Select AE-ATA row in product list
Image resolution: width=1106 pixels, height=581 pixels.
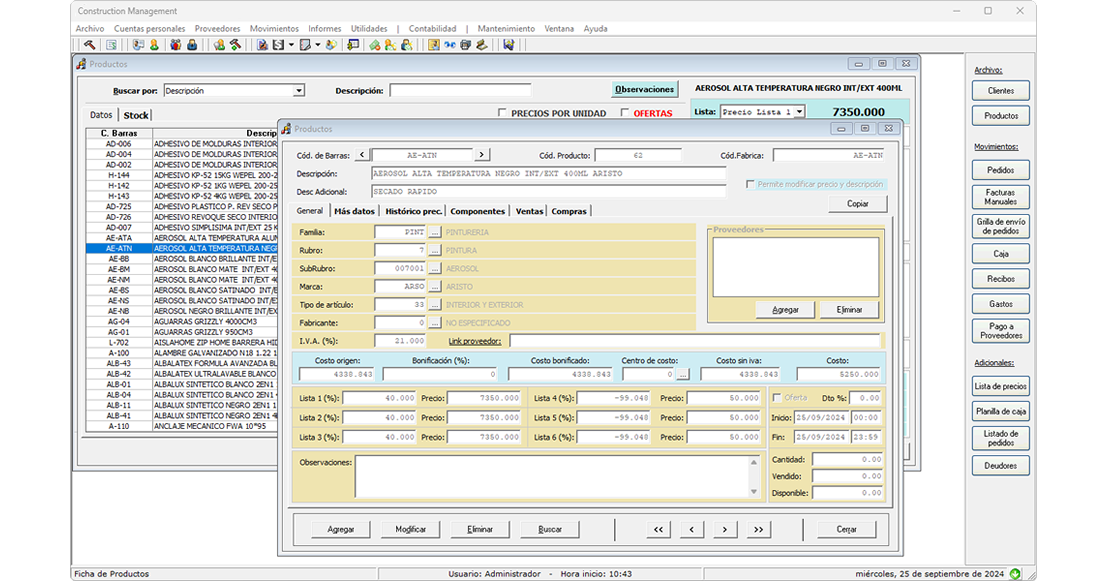(182, 238)
